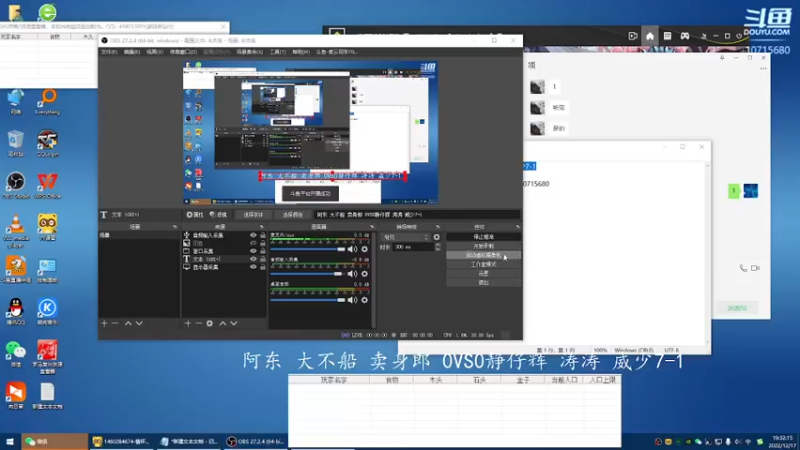Toggle lock on the 文本 (GDI+) source
Screen dimensions: 800x450
point(263,259)
